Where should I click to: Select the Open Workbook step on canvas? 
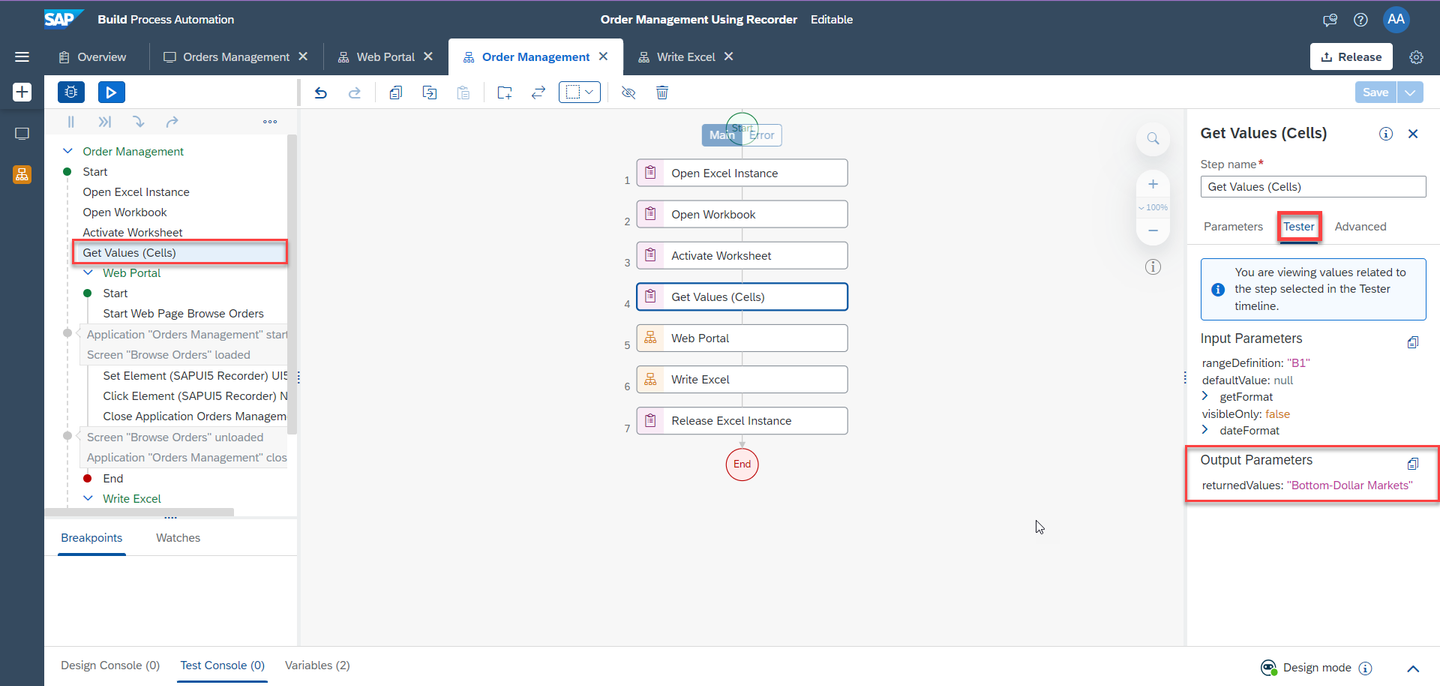(x=742, y=214)
